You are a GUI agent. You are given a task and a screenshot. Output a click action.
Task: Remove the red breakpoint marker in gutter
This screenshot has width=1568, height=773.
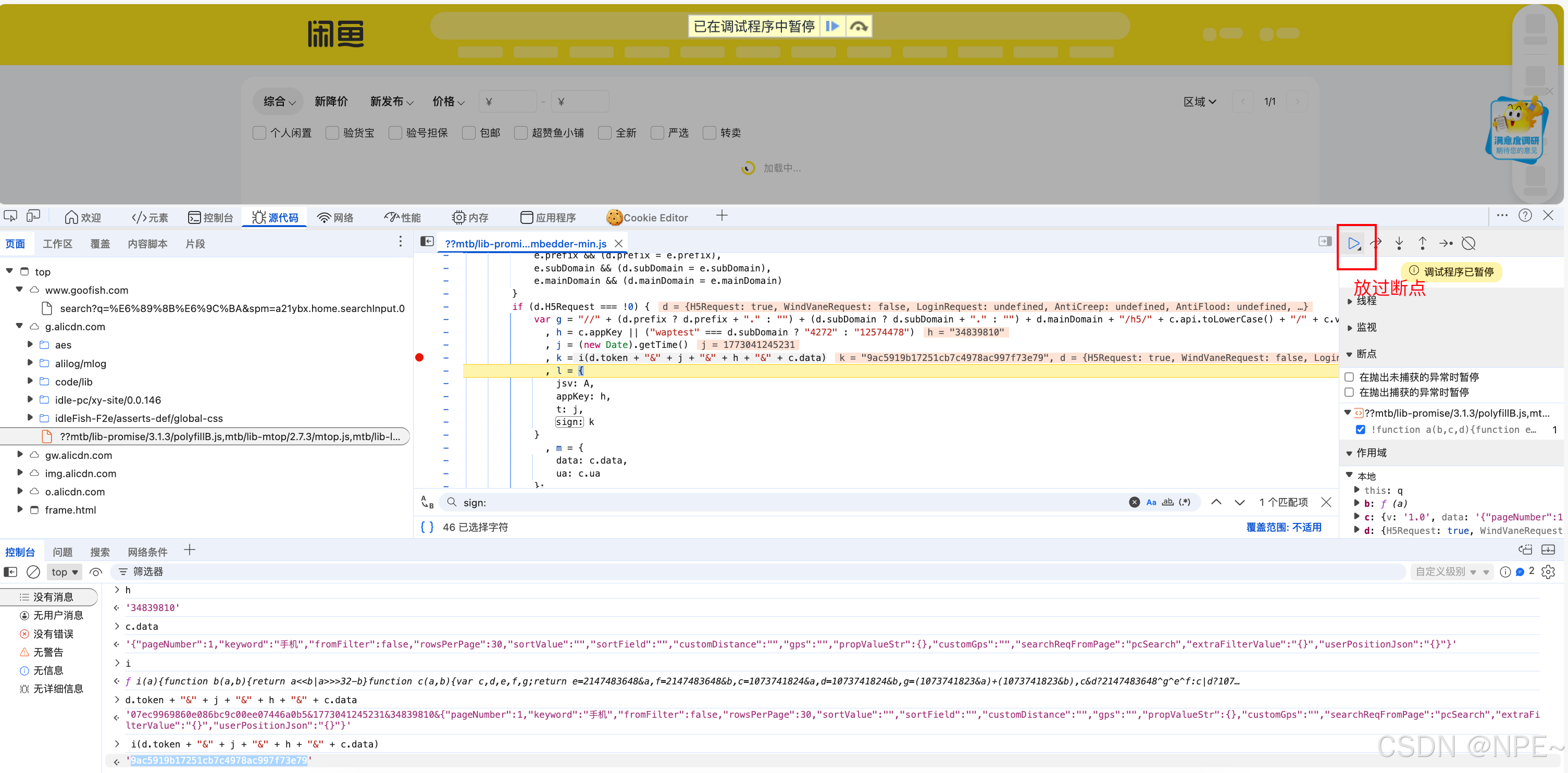(419, 357)
